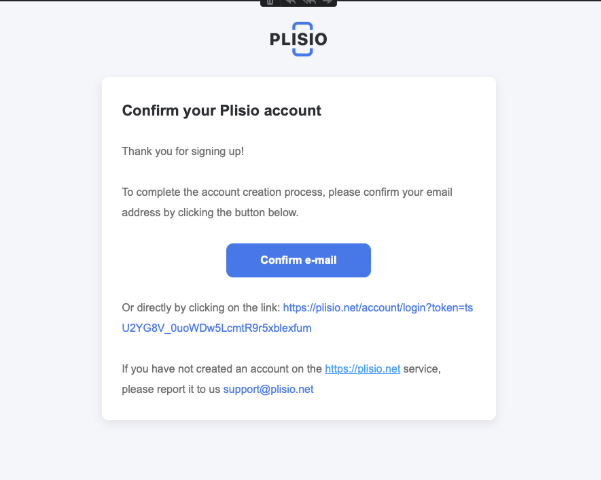Image resolution: width=601 pixels, height=480 pixels.
Task: Reply to the email using the reply arrow
Action: pyautogui.click(x=291, y=2)
